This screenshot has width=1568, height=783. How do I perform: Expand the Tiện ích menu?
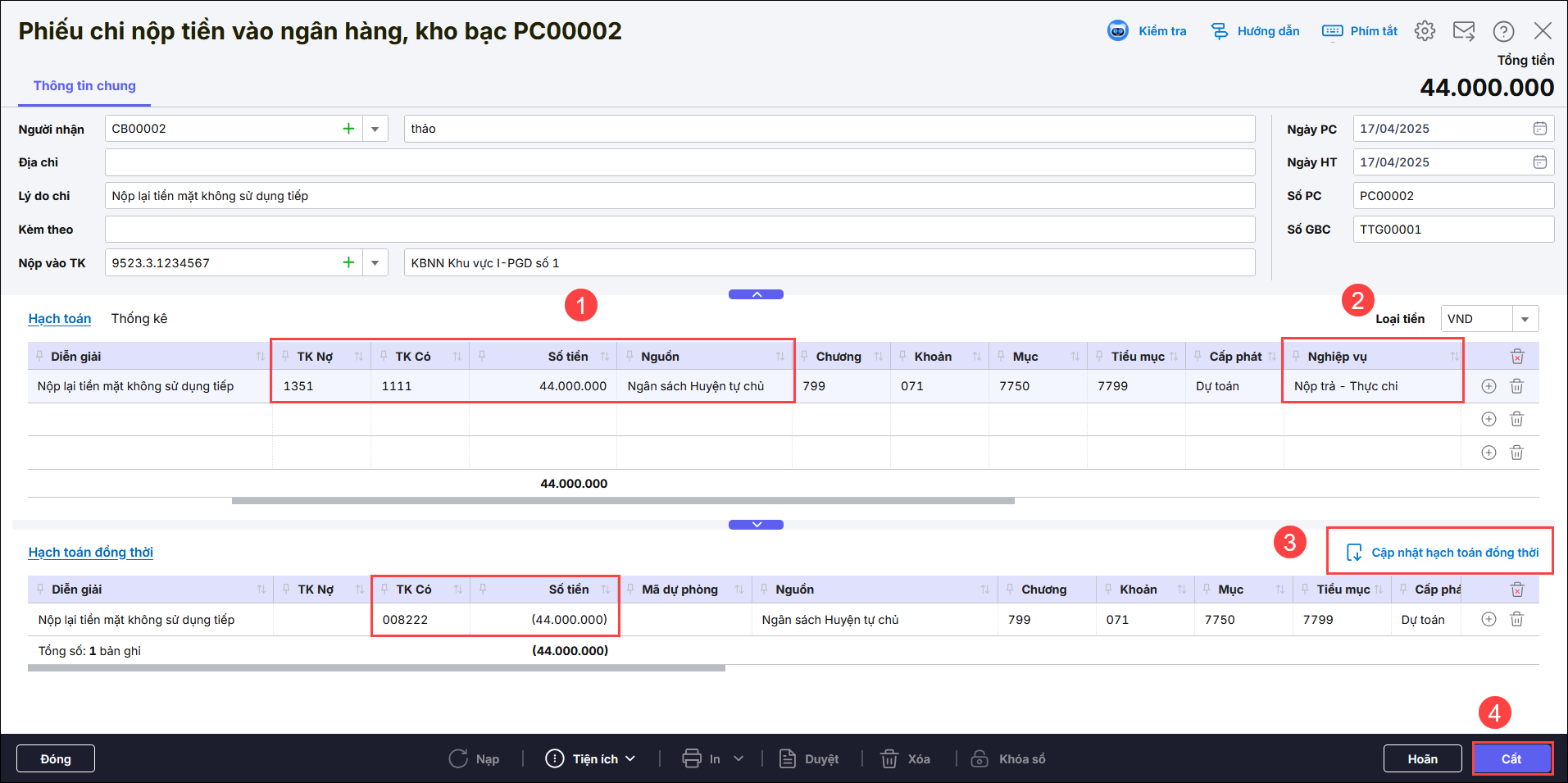tap(590, 758)
